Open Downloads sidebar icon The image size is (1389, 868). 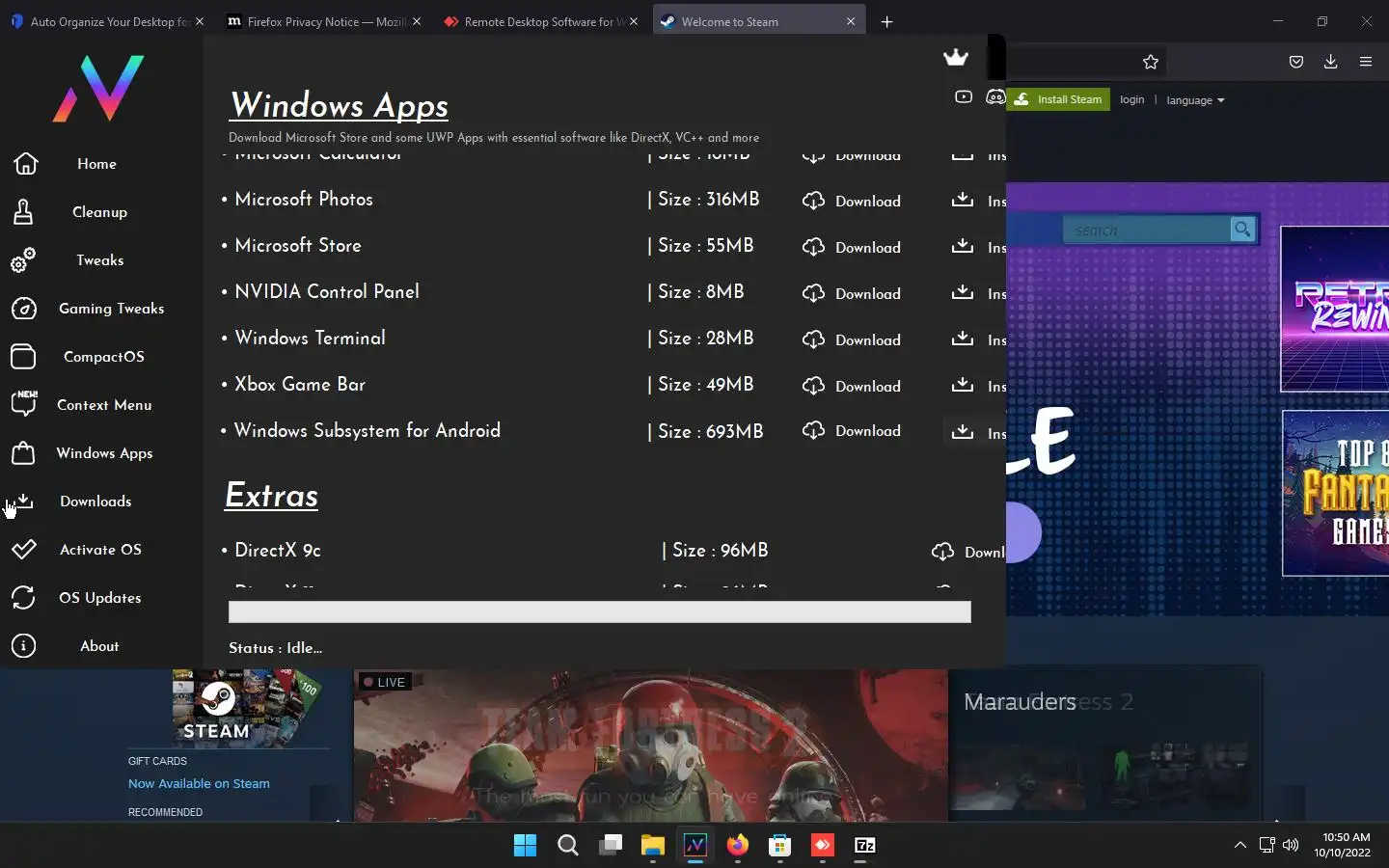(23, 502)
